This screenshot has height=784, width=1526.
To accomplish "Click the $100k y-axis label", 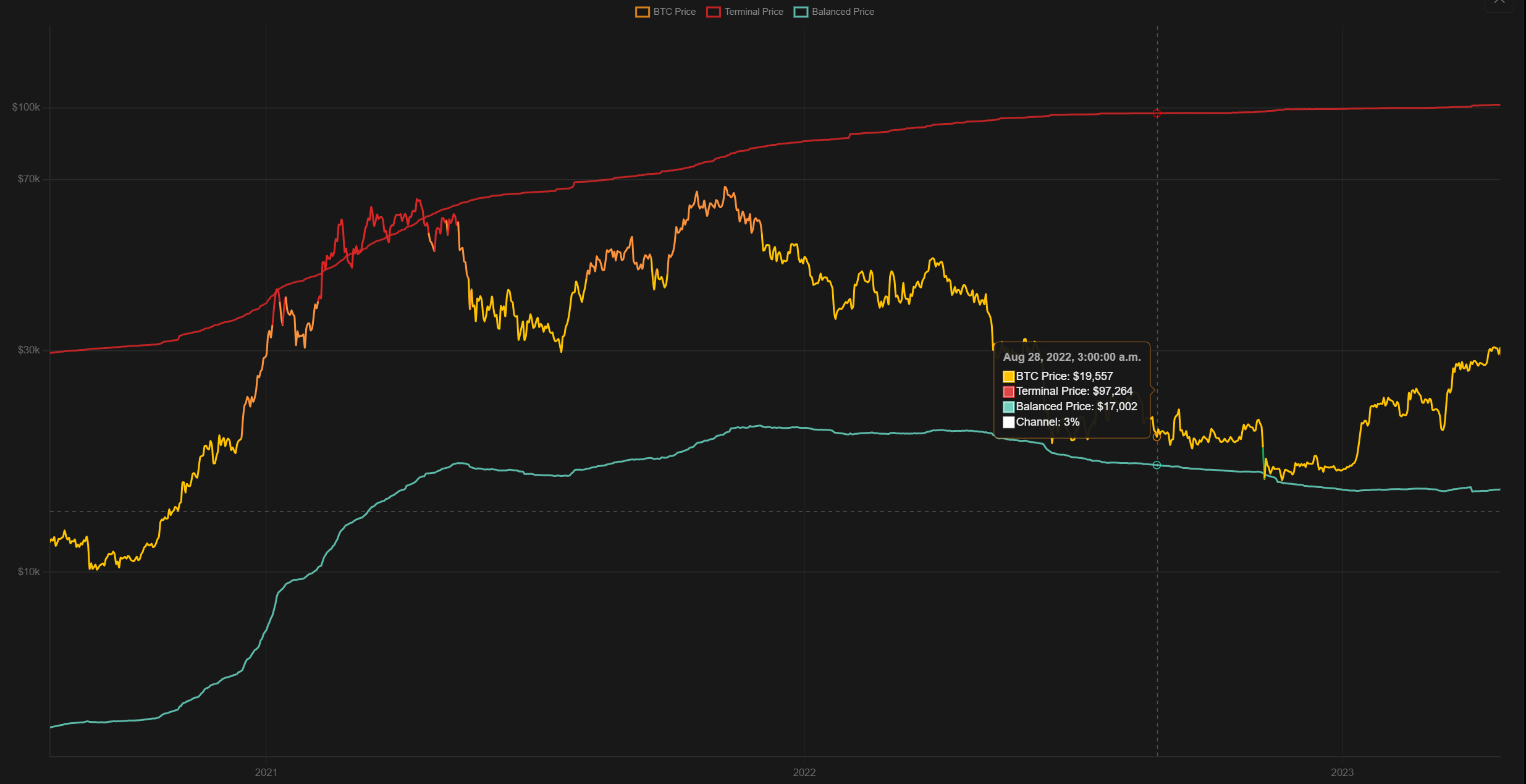I will click(x=26, y=107).
